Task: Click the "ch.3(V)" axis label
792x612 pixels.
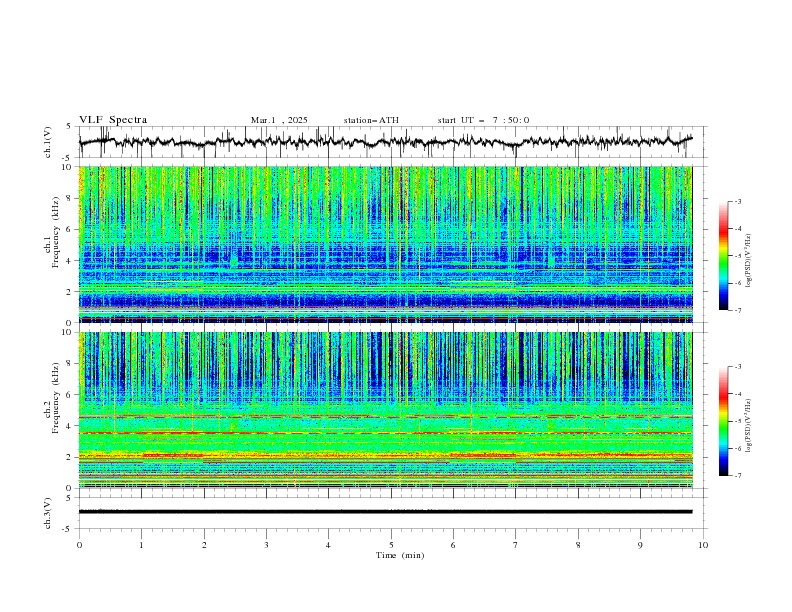Action: click(x=48, y=513)
